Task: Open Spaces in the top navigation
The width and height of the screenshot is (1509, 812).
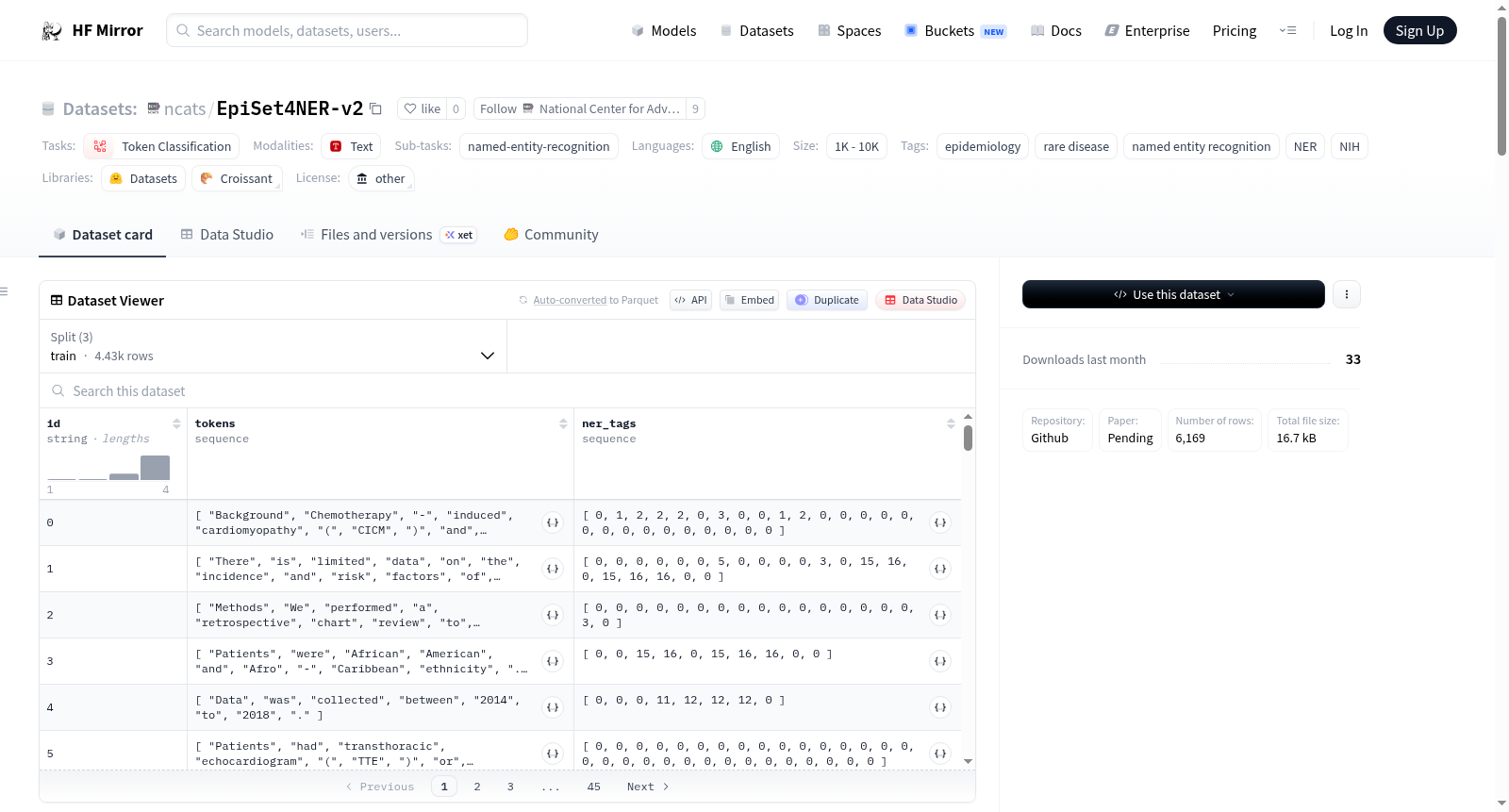Action: click(x=849, y=30)
